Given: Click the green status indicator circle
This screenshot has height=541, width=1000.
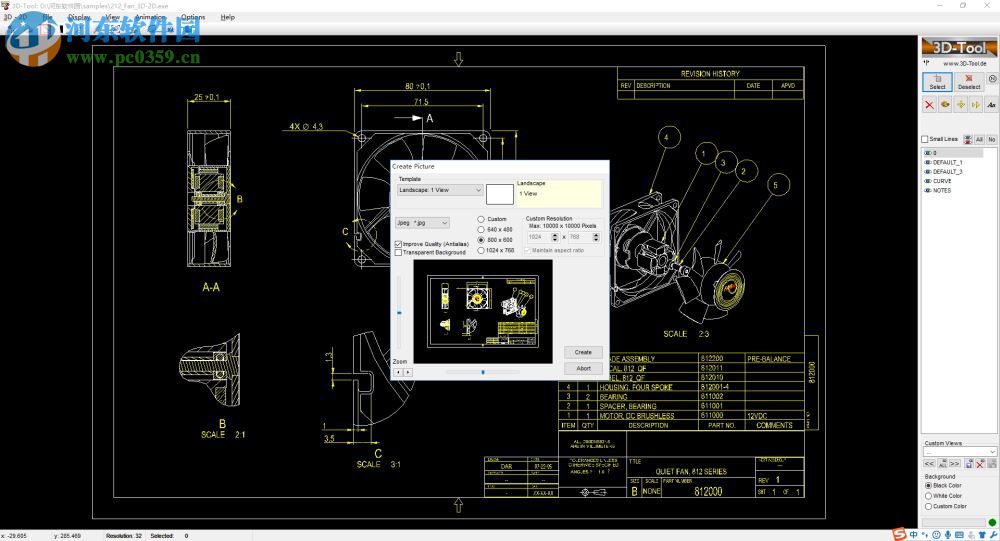Looking at the screenshot, I should 992,522.
